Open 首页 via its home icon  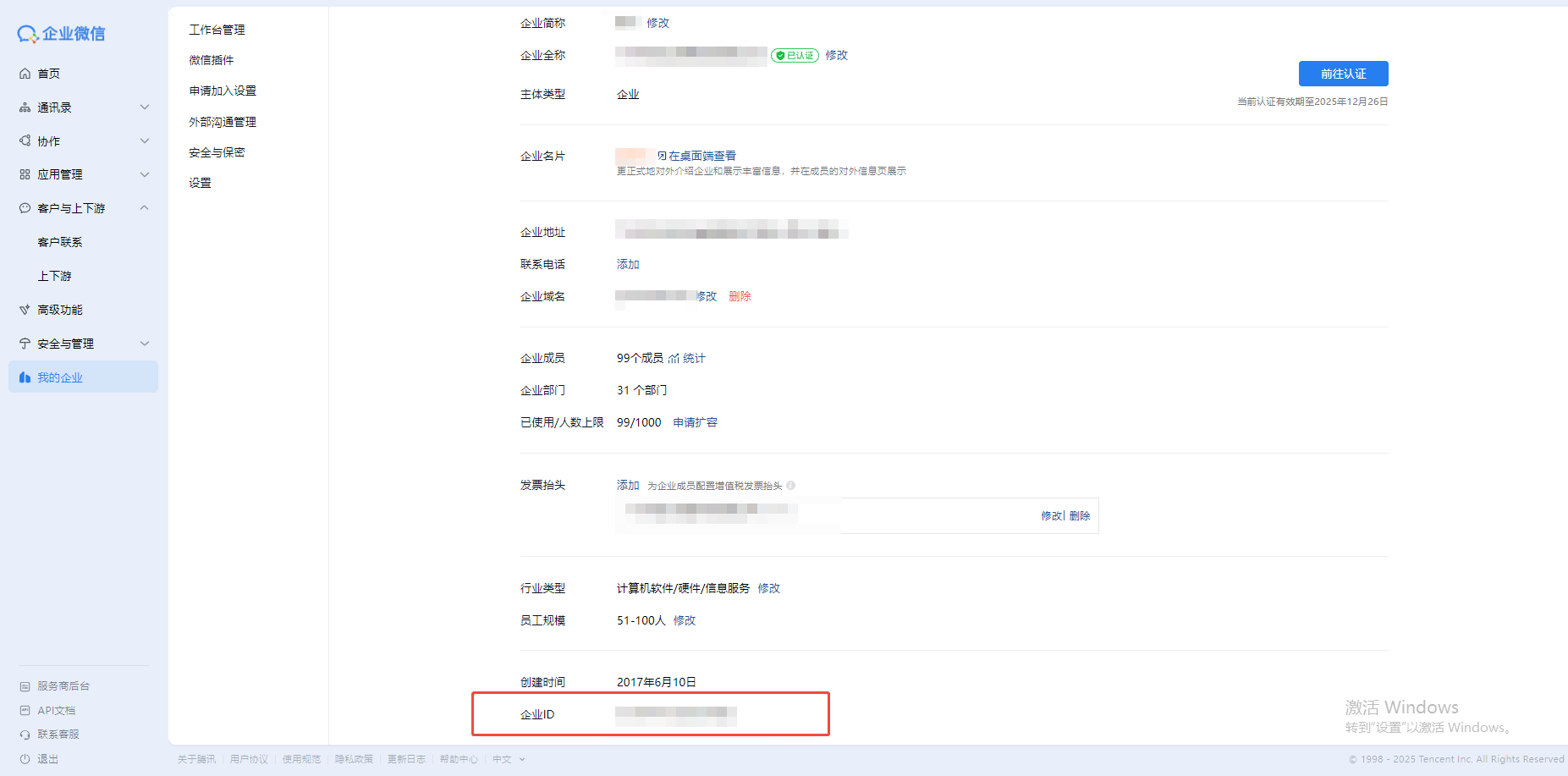[25, 74]
